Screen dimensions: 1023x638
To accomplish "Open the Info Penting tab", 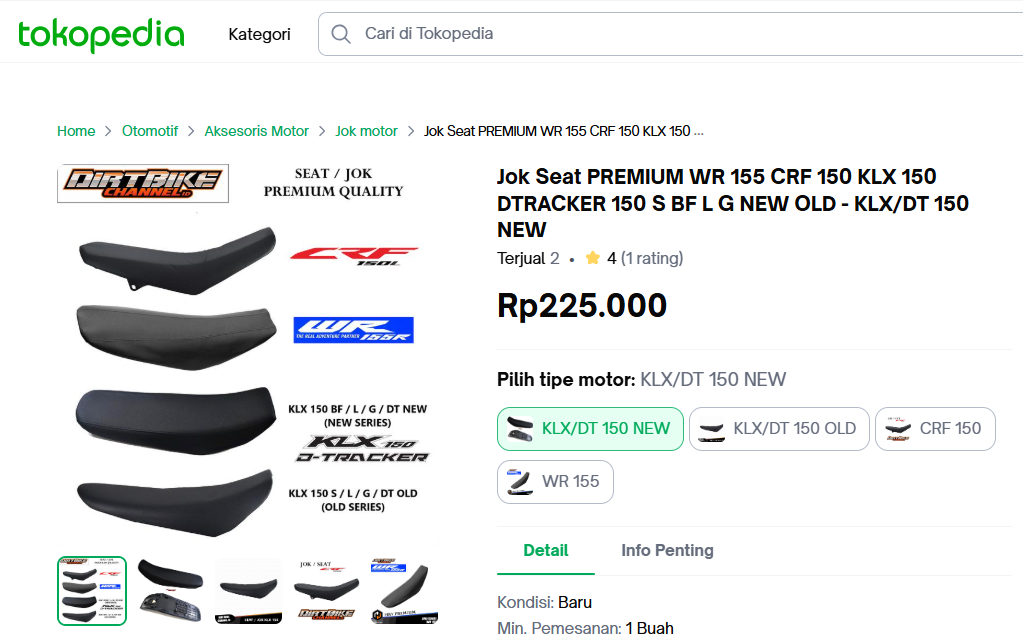I will coord(667,550).
